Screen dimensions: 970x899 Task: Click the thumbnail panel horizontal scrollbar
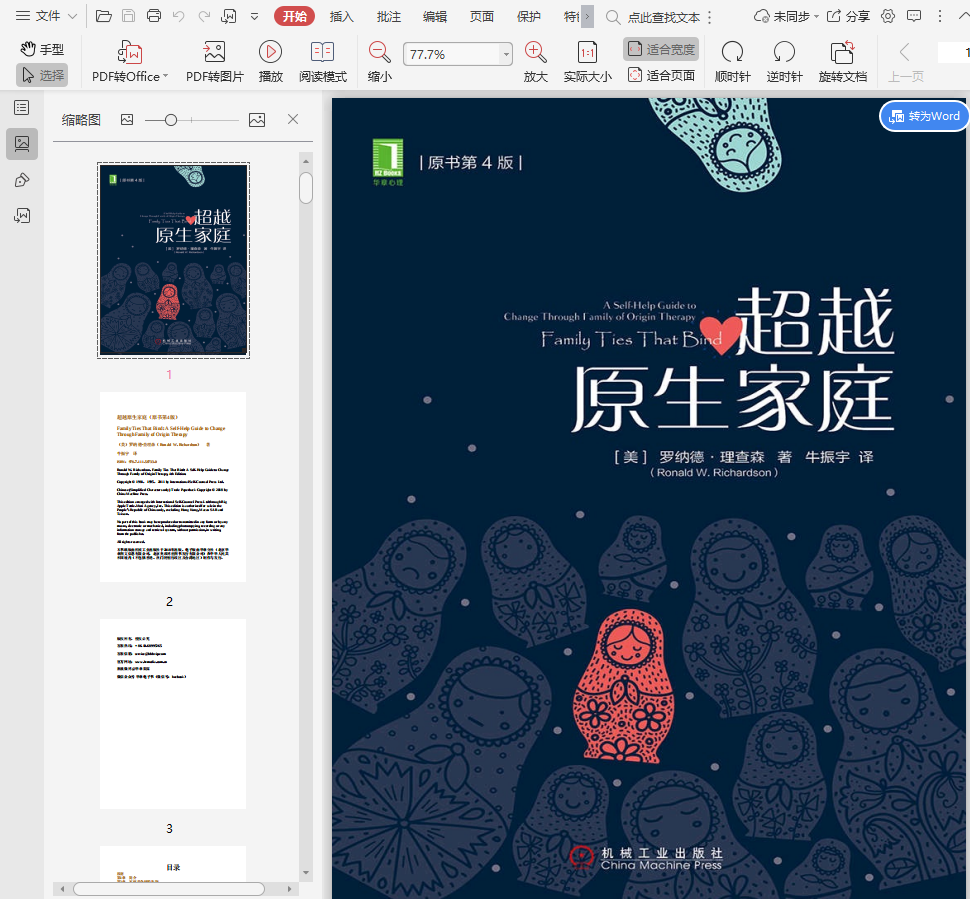(169, 889)
